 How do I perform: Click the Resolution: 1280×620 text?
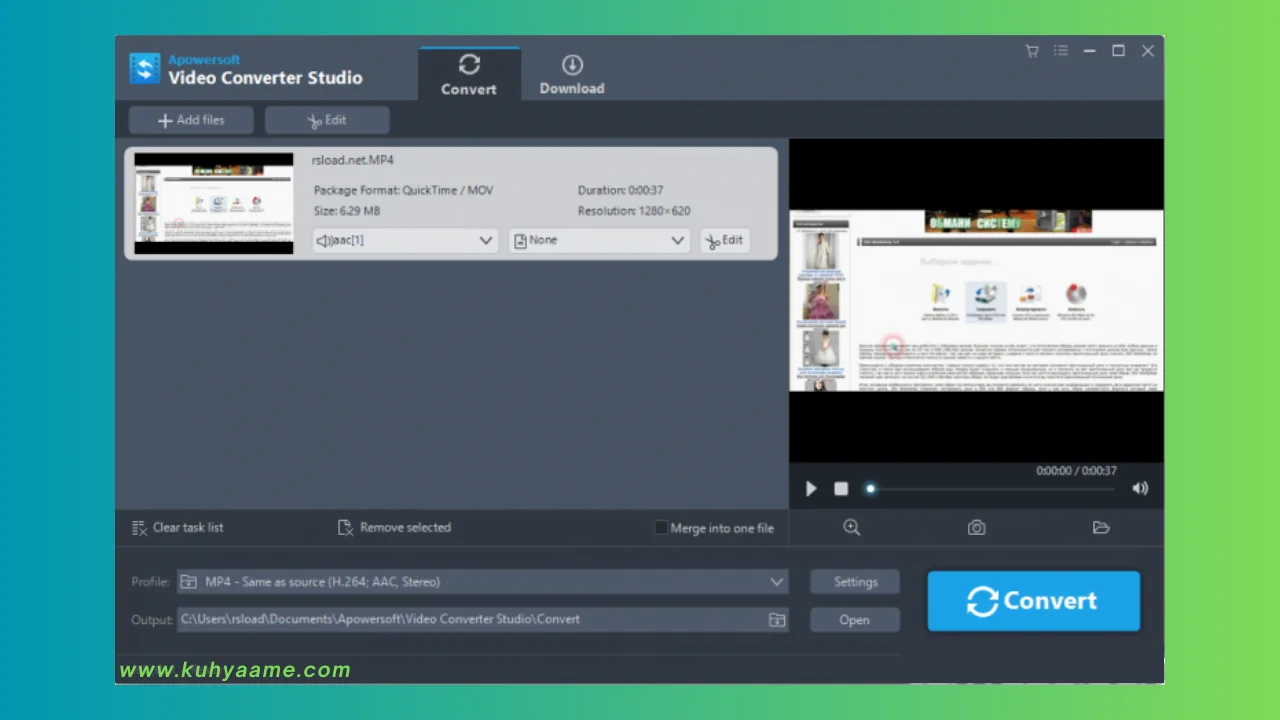tap(634, 211)
